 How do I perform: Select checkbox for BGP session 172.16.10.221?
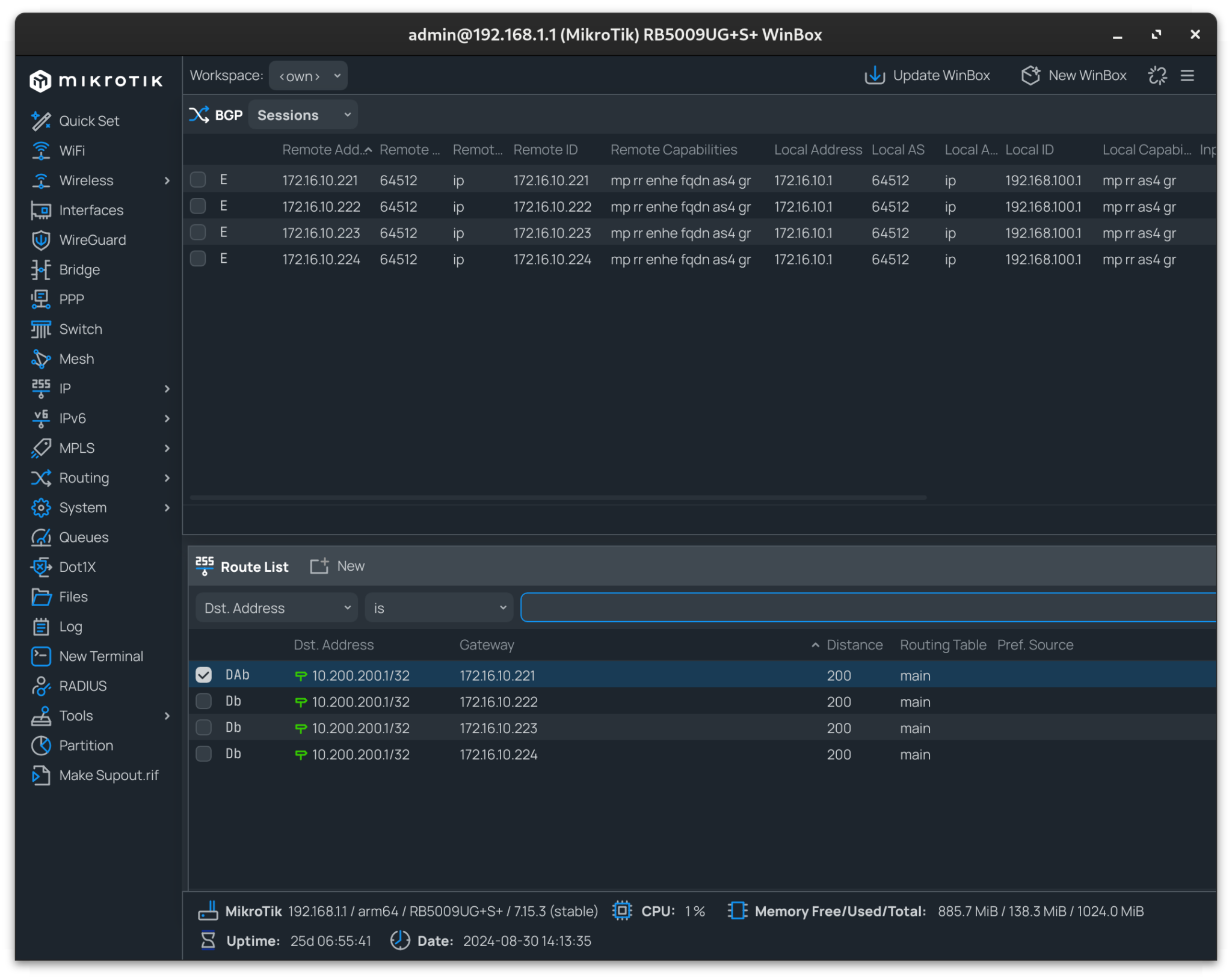[198, 180]
